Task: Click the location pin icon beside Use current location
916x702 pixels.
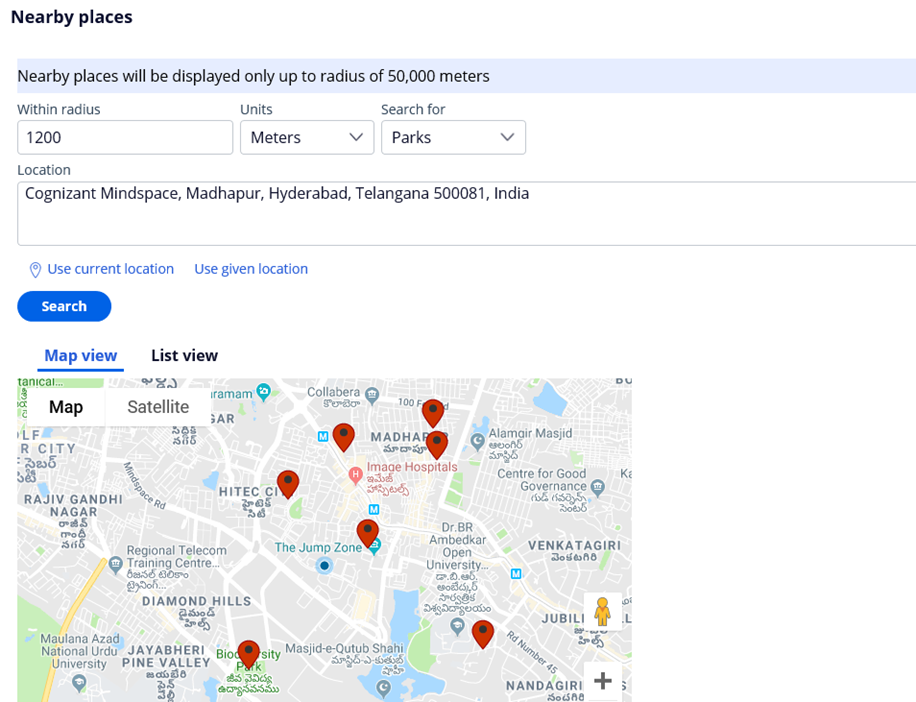Action: coord(35,269)
